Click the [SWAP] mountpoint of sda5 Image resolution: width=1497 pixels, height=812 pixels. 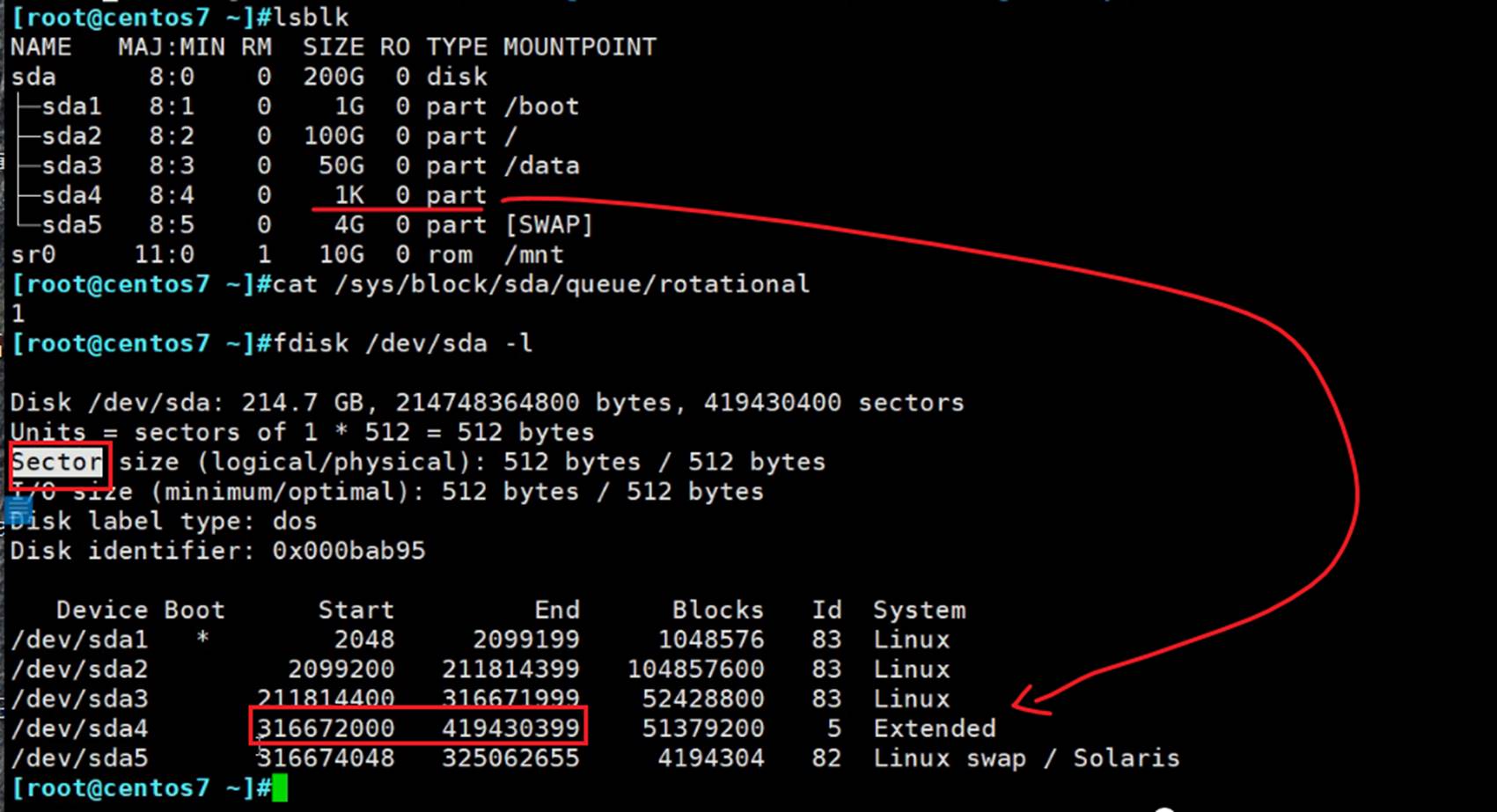pos(548,225)
